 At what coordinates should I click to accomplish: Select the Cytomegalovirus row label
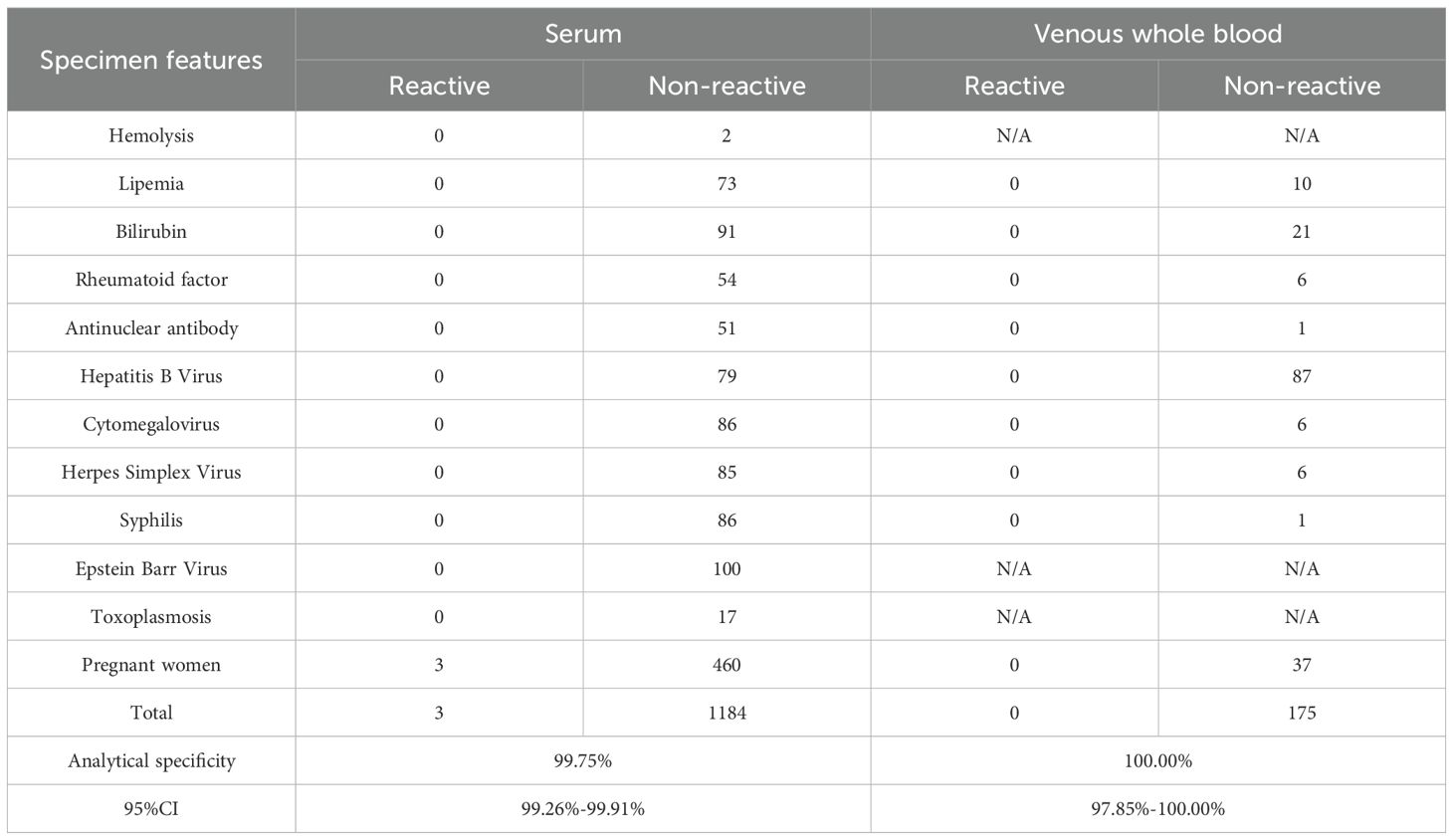pos(151,424)
